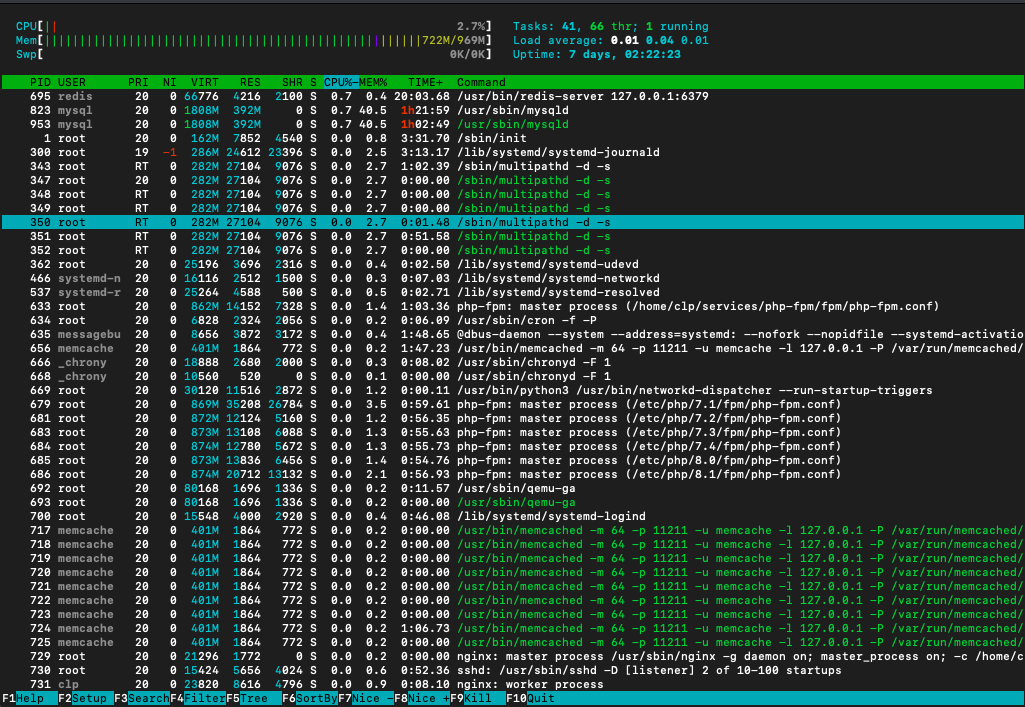Viewport: 1025px width, 707px height.
Task: Activate F4 Filter in the footer
Action: (198, 699)
